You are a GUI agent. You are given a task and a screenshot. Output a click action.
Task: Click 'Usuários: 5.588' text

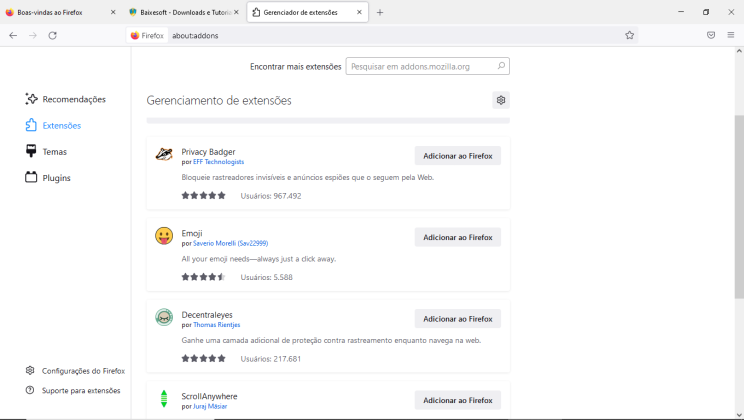pos(267,277)
